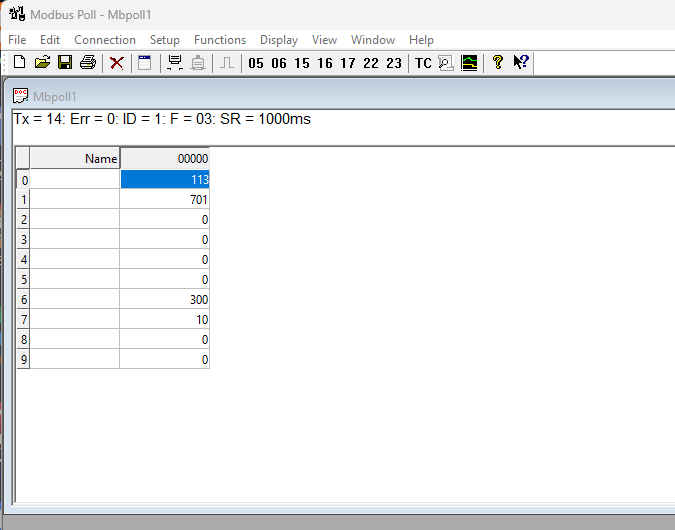This screenshot has height=530, width=675.
Task: Open the communication traffic monitor icon
Action: pyautogui.click(x=446, y=63)
